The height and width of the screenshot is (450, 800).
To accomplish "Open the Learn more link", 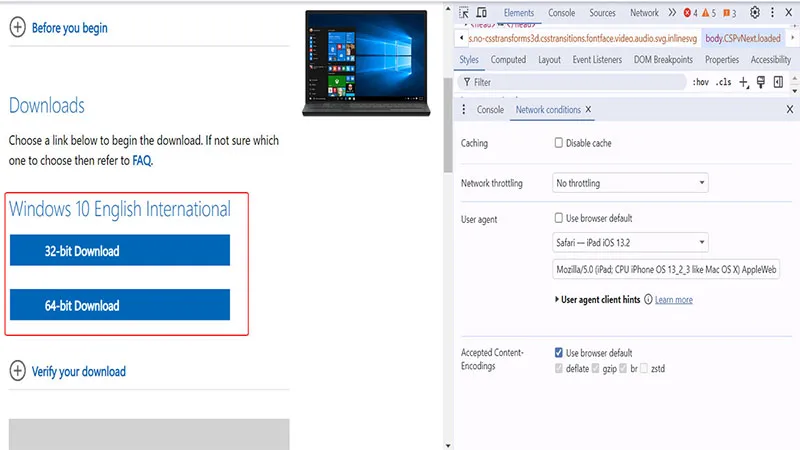I will coord(673,300).
